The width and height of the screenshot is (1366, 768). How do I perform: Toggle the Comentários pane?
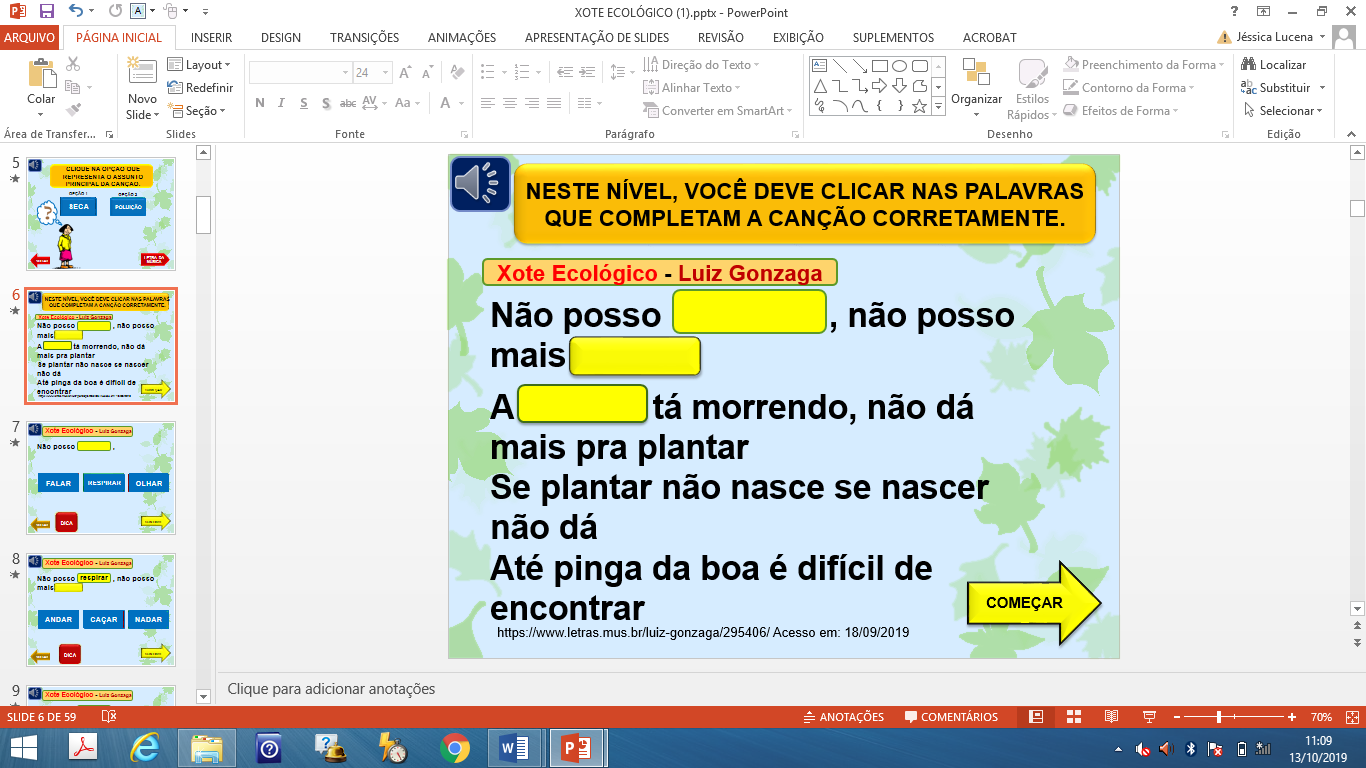(x=951, y=717)
